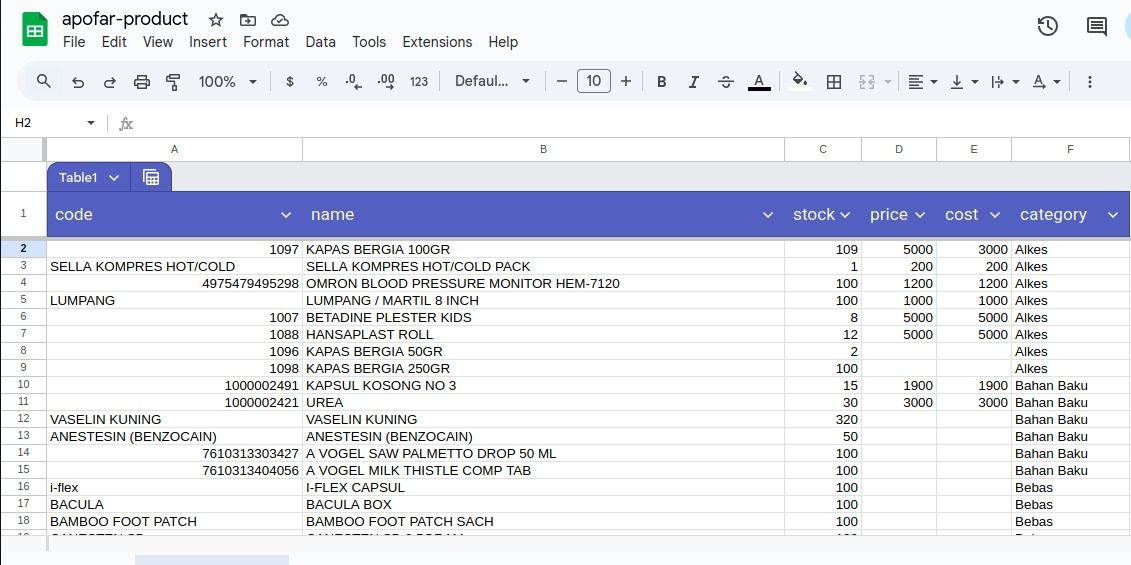Expand the font family dropdown
Image resolution: width=1131 pixels, height=565 pixels.
[492, 82]
